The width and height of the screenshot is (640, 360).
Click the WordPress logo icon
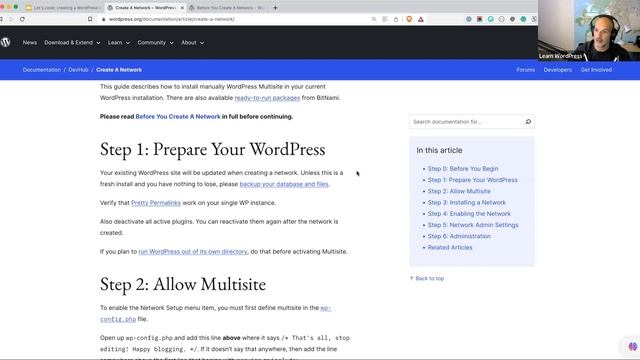tap(5, 42)
